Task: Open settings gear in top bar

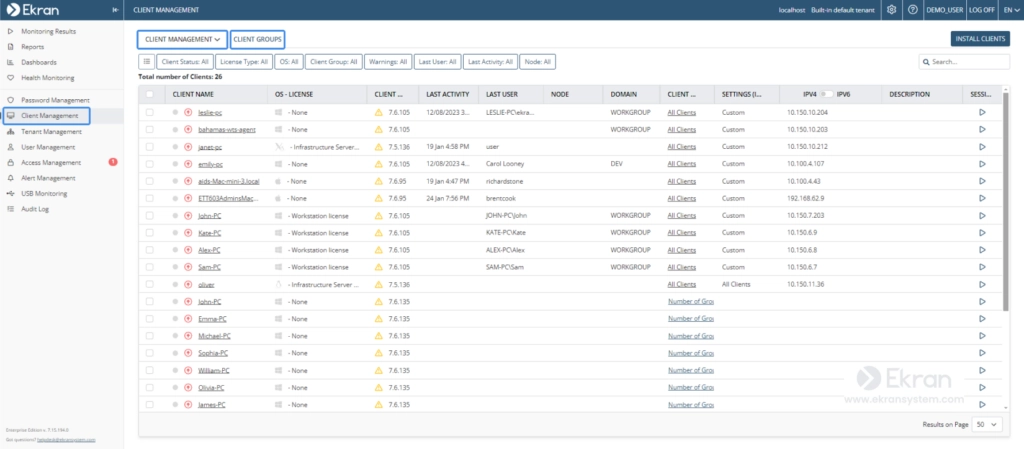Action: [891, 10]
